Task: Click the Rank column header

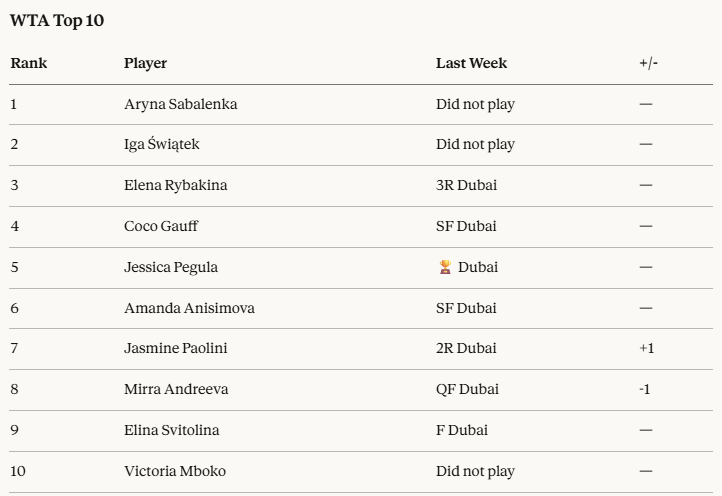Action: pyautogui.click(x=29, y=63)
